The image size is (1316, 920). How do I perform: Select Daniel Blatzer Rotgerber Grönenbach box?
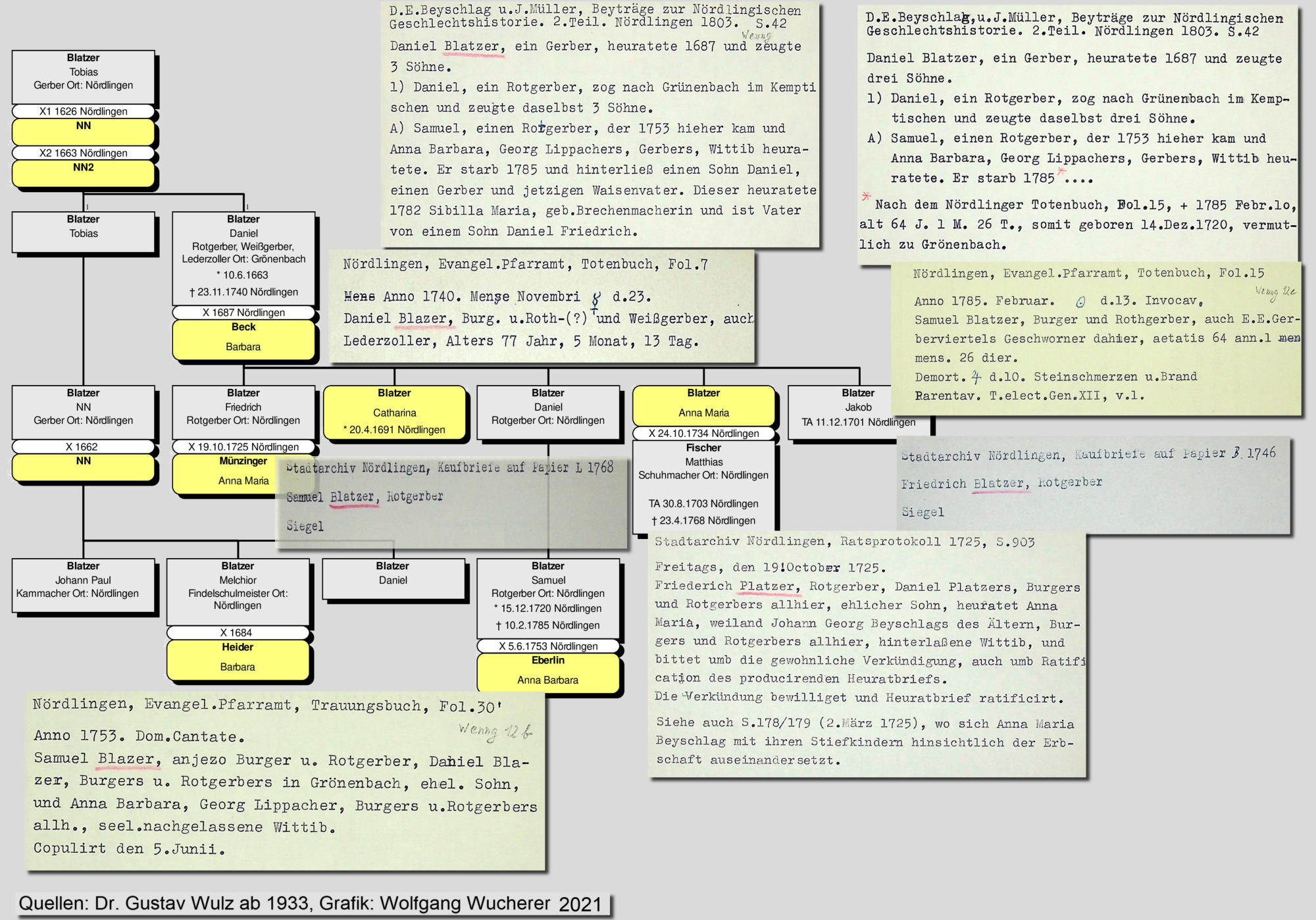[243, 257]
